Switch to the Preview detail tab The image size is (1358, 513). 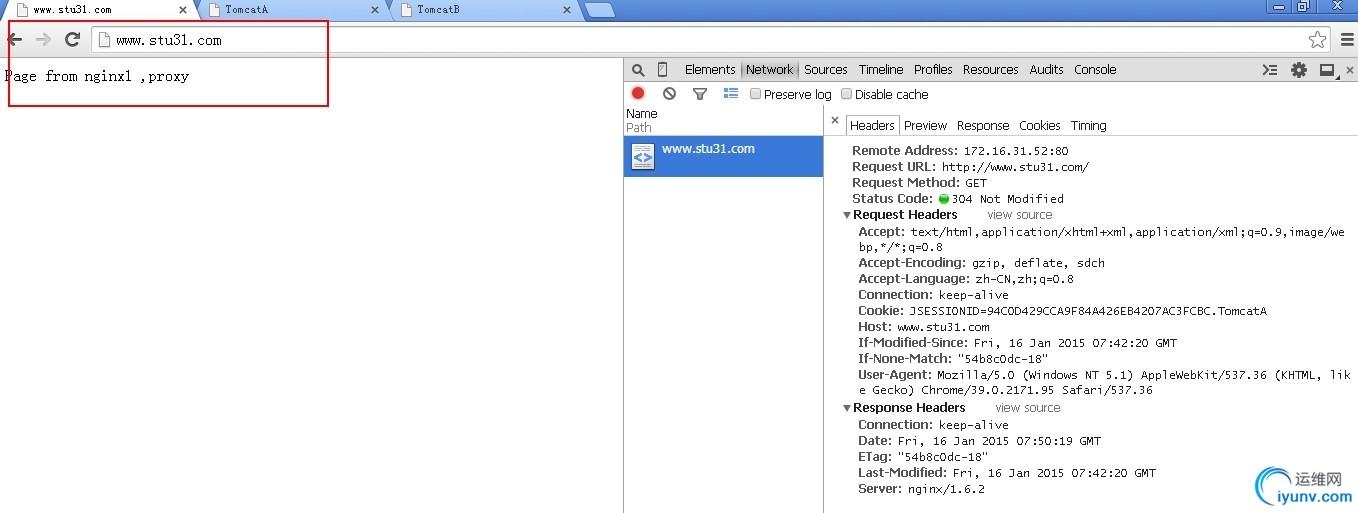pyautogui.click(x=925, y=126)
